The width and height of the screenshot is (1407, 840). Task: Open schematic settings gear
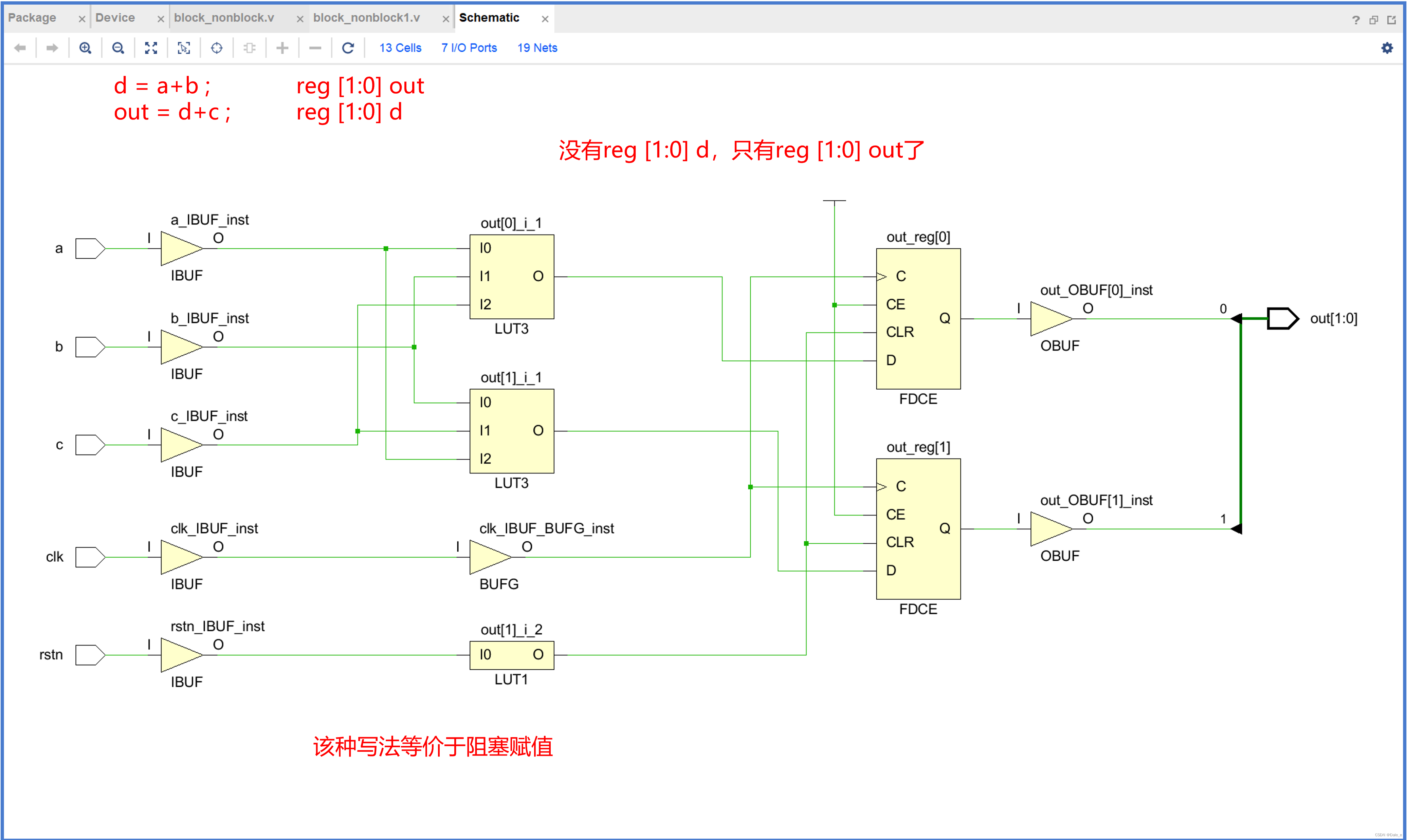[x=1387, y=48]
